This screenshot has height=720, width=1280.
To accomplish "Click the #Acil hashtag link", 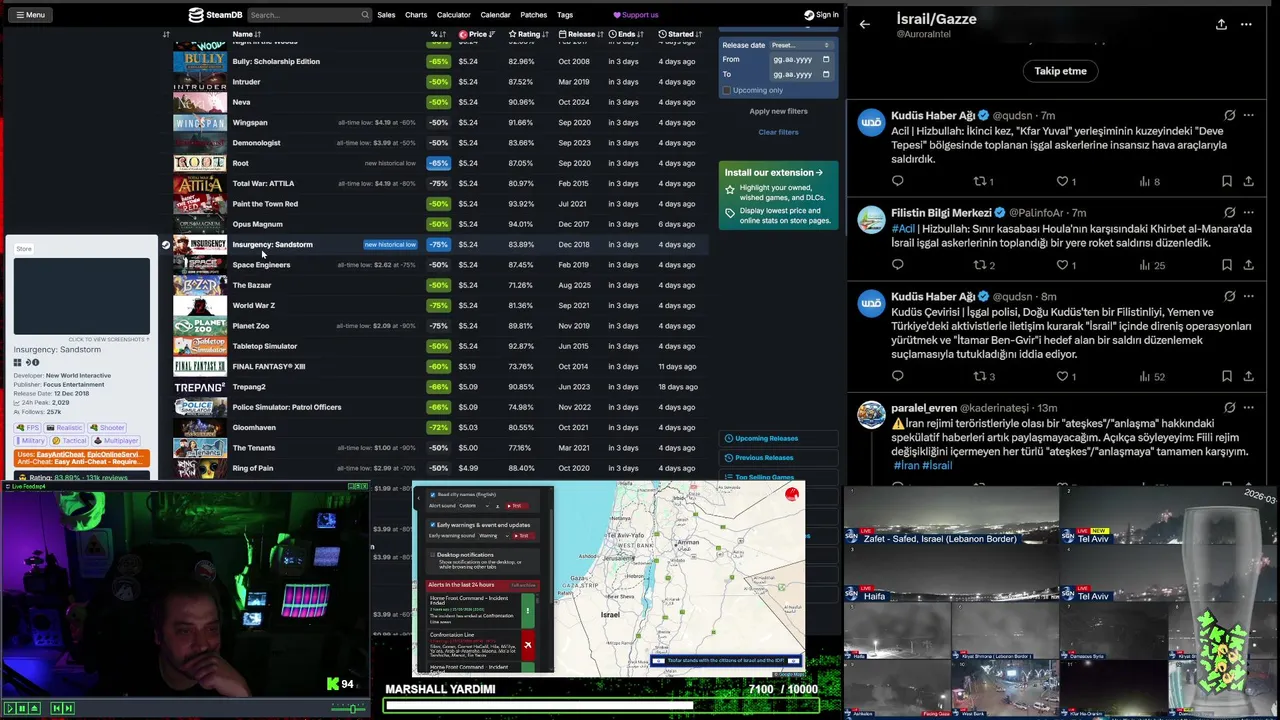I will 903,228.
